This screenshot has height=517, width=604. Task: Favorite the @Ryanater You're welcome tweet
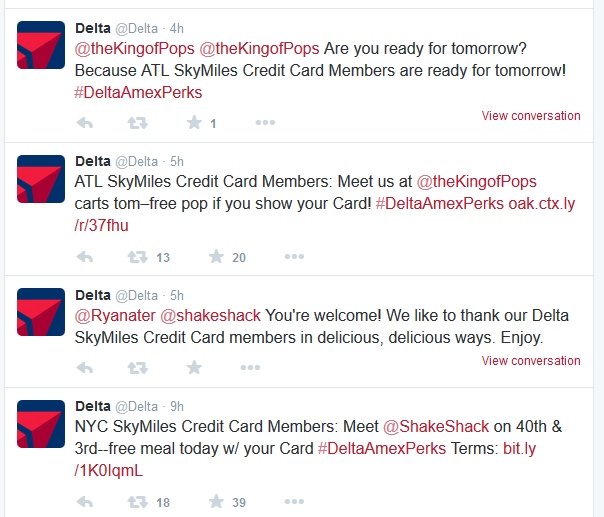point(194,367)
